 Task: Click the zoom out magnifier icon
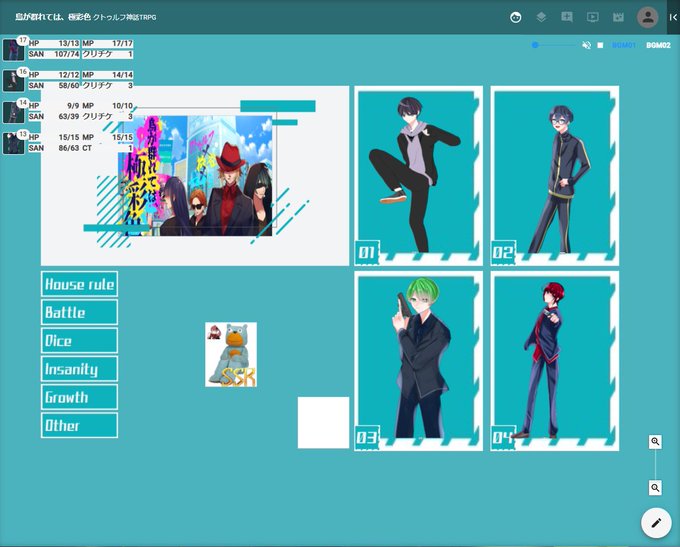click(655, 488)
